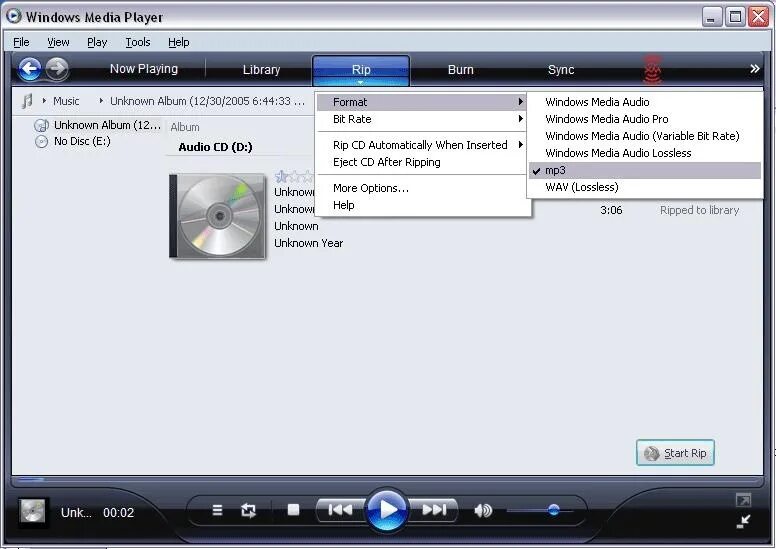The width and height of the screenshot is (776, 549).
Task: Click Music in the breadcrumb
Action: (x=66, y=101)
